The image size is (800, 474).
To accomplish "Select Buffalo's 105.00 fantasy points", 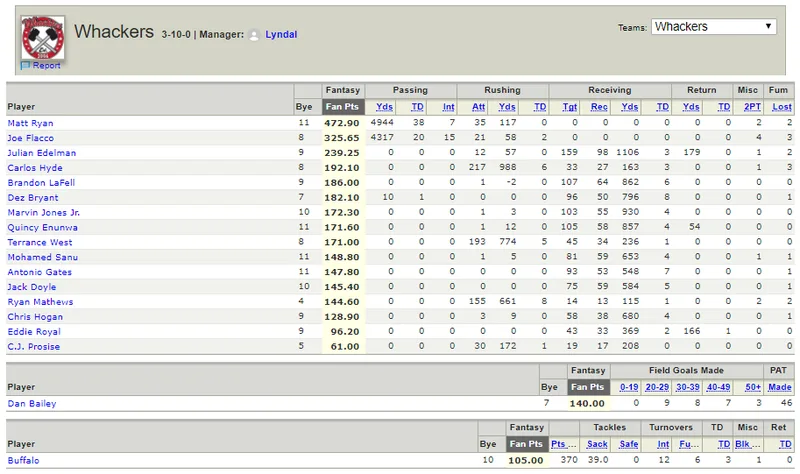I will coord(526,460).
